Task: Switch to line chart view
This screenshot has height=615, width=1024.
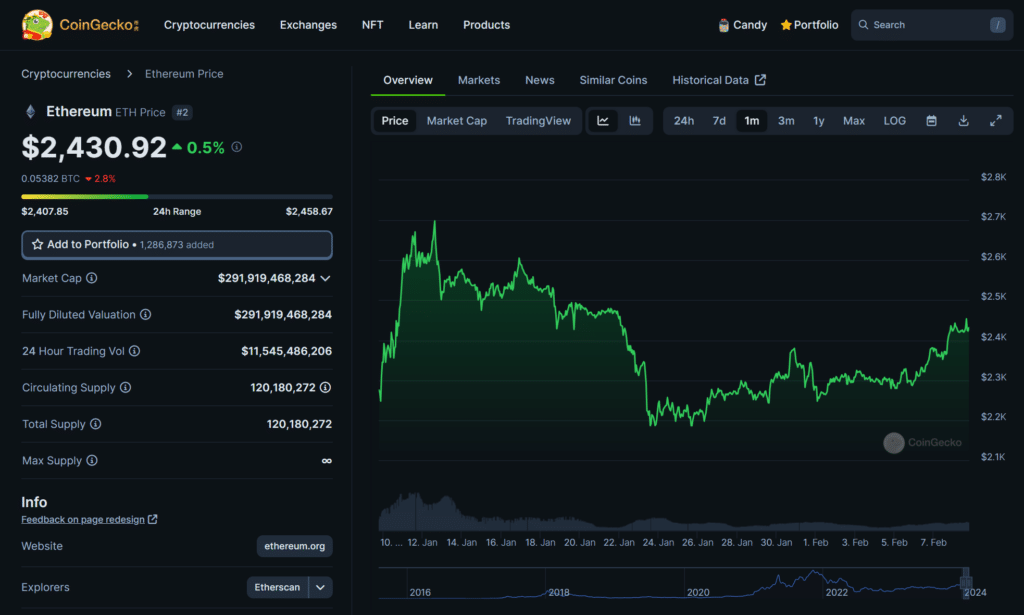Action: [603, 121]
